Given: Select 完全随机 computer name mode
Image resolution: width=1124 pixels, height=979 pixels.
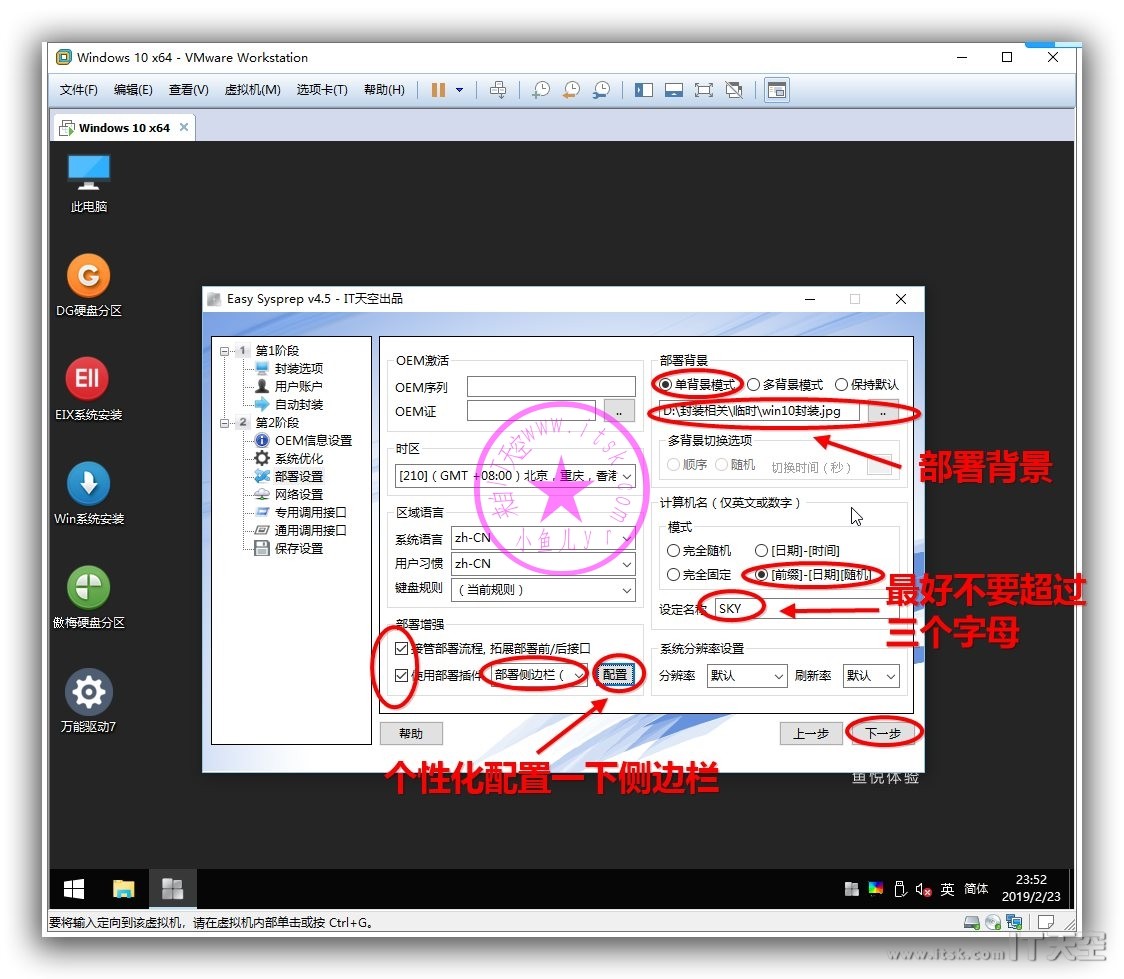Looking at the screenshot, I should [x=673, y=550].
